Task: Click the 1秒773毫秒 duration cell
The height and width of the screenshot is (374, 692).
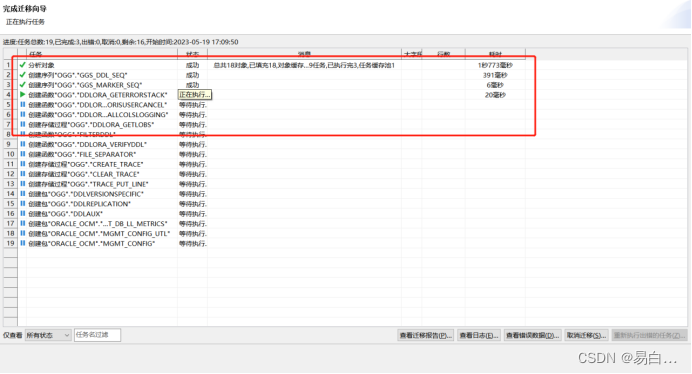Action: point(495,65)
